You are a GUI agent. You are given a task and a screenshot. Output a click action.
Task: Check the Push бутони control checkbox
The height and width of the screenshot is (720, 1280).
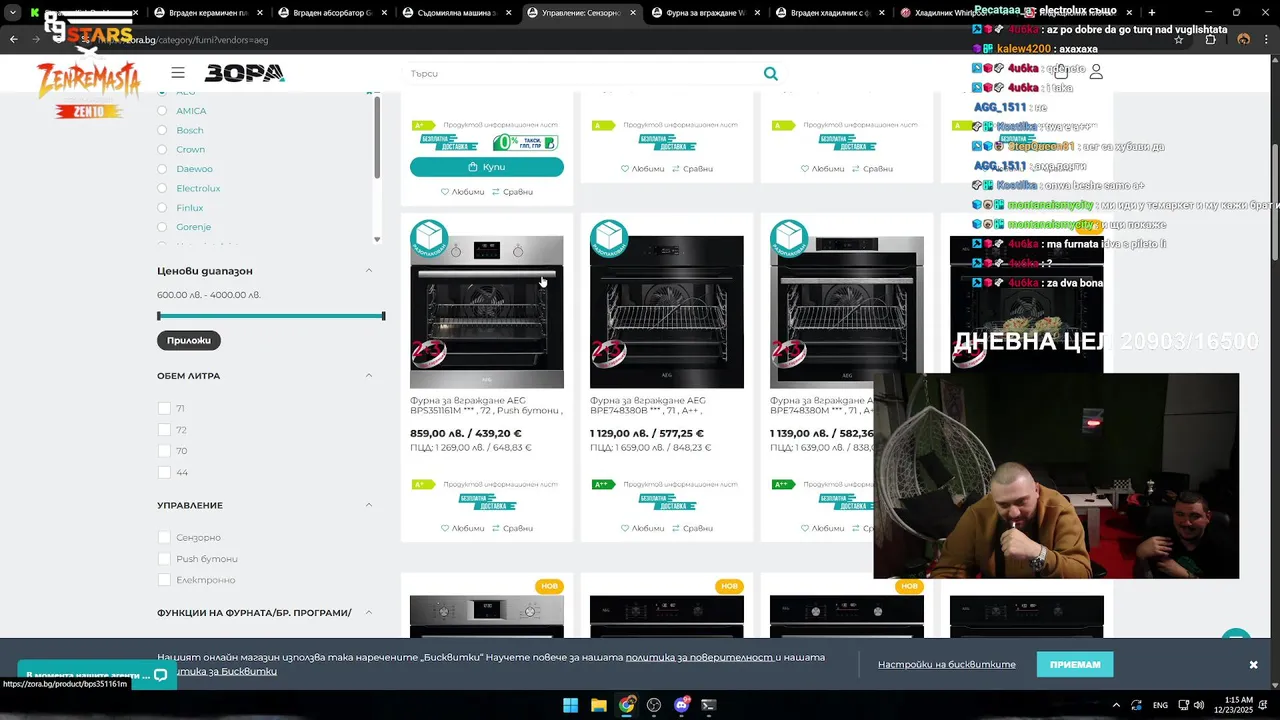[x=164, y=559]
